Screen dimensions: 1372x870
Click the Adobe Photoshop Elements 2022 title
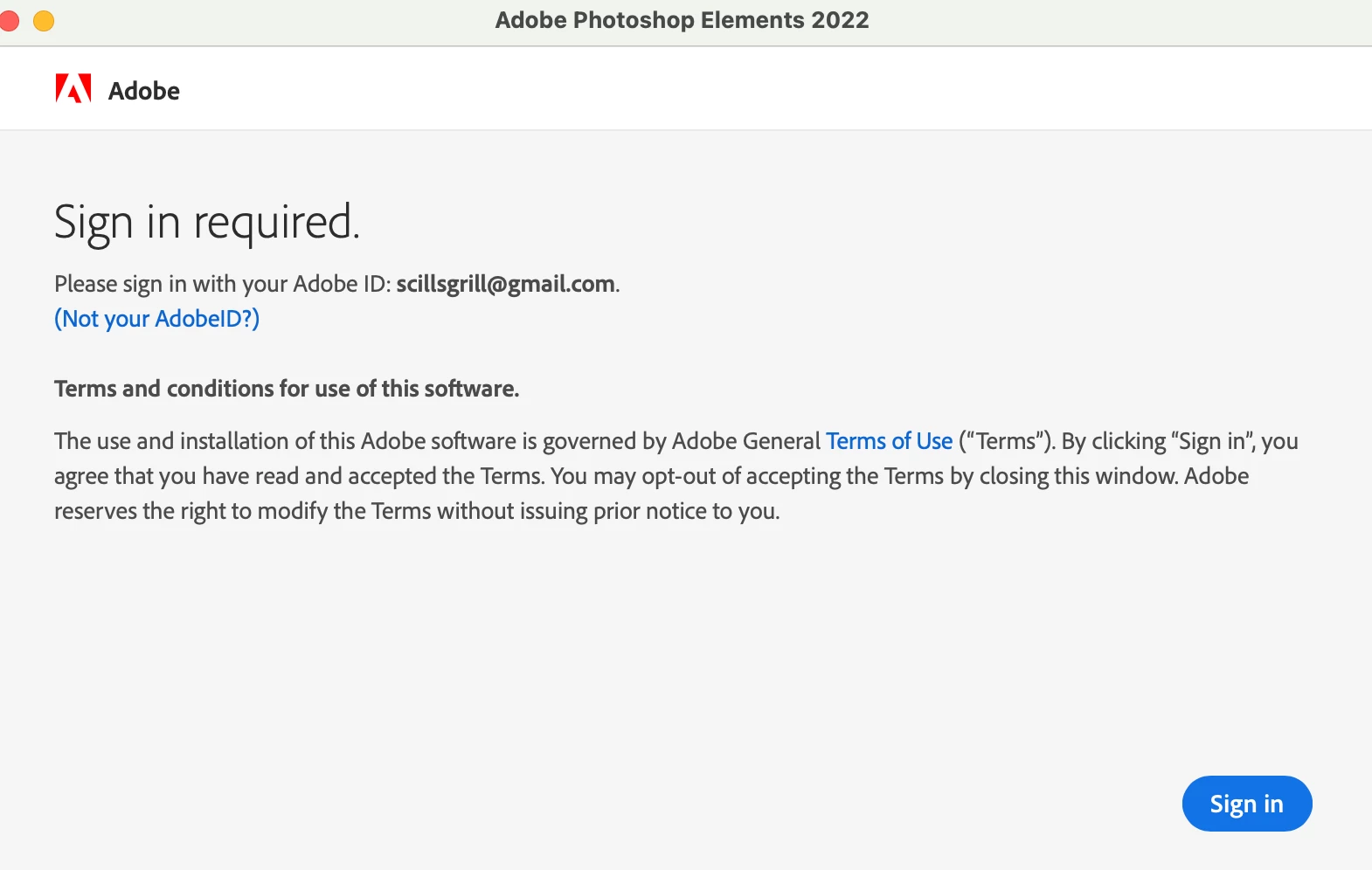(x=683, y=20)
